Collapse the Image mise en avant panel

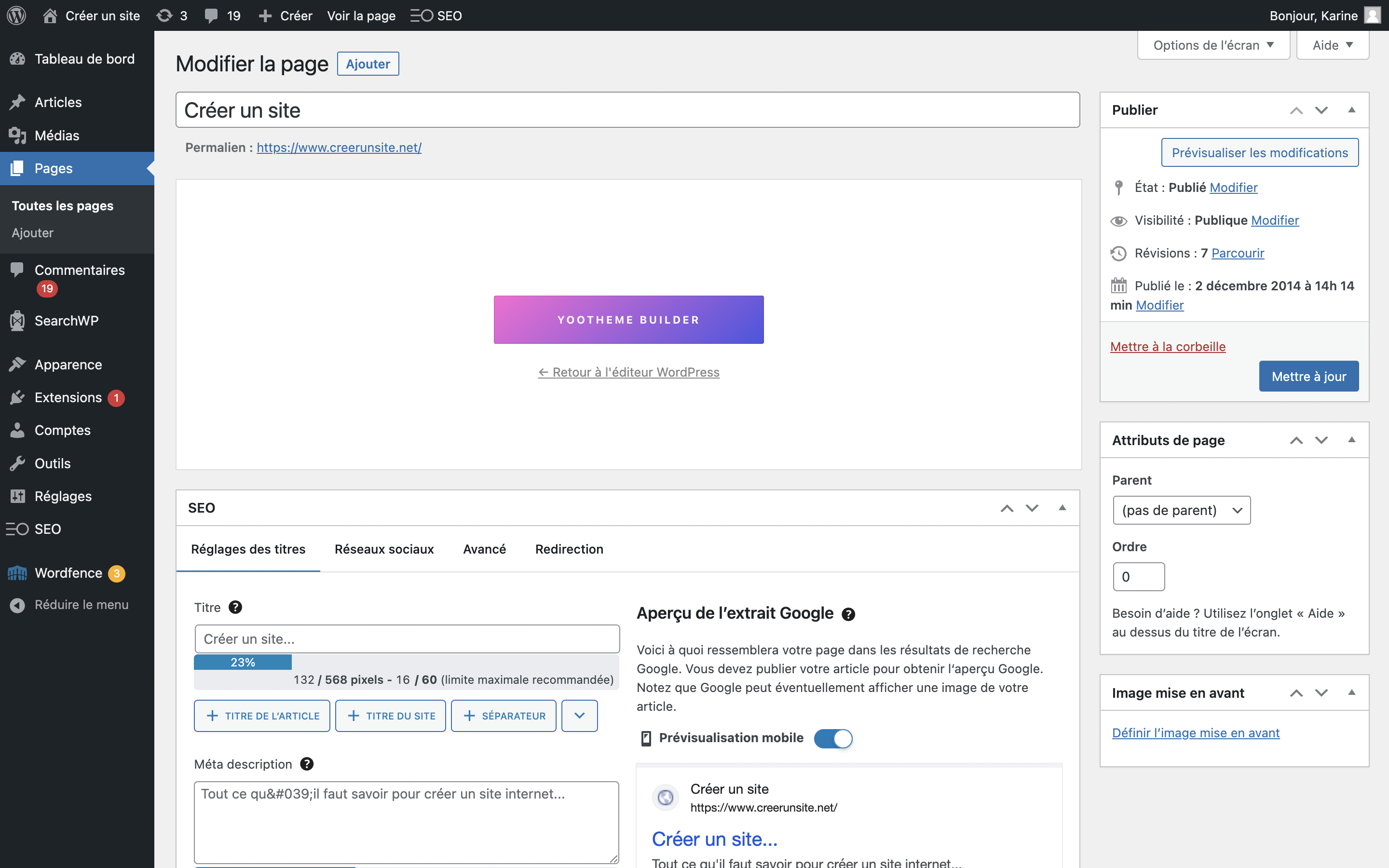coord(1352,692)
